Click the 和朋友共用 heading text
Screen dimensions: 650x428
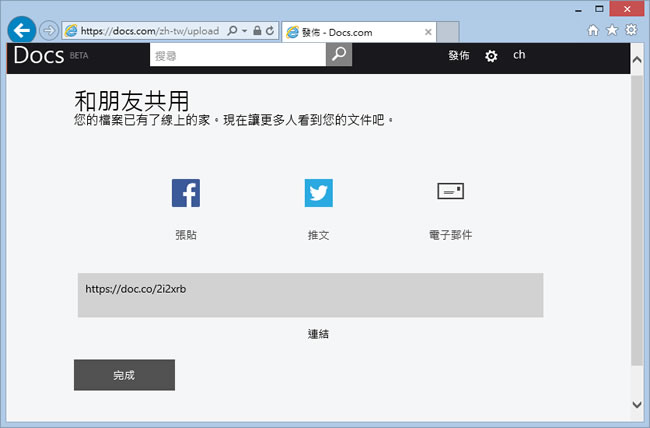coord(132,101)
